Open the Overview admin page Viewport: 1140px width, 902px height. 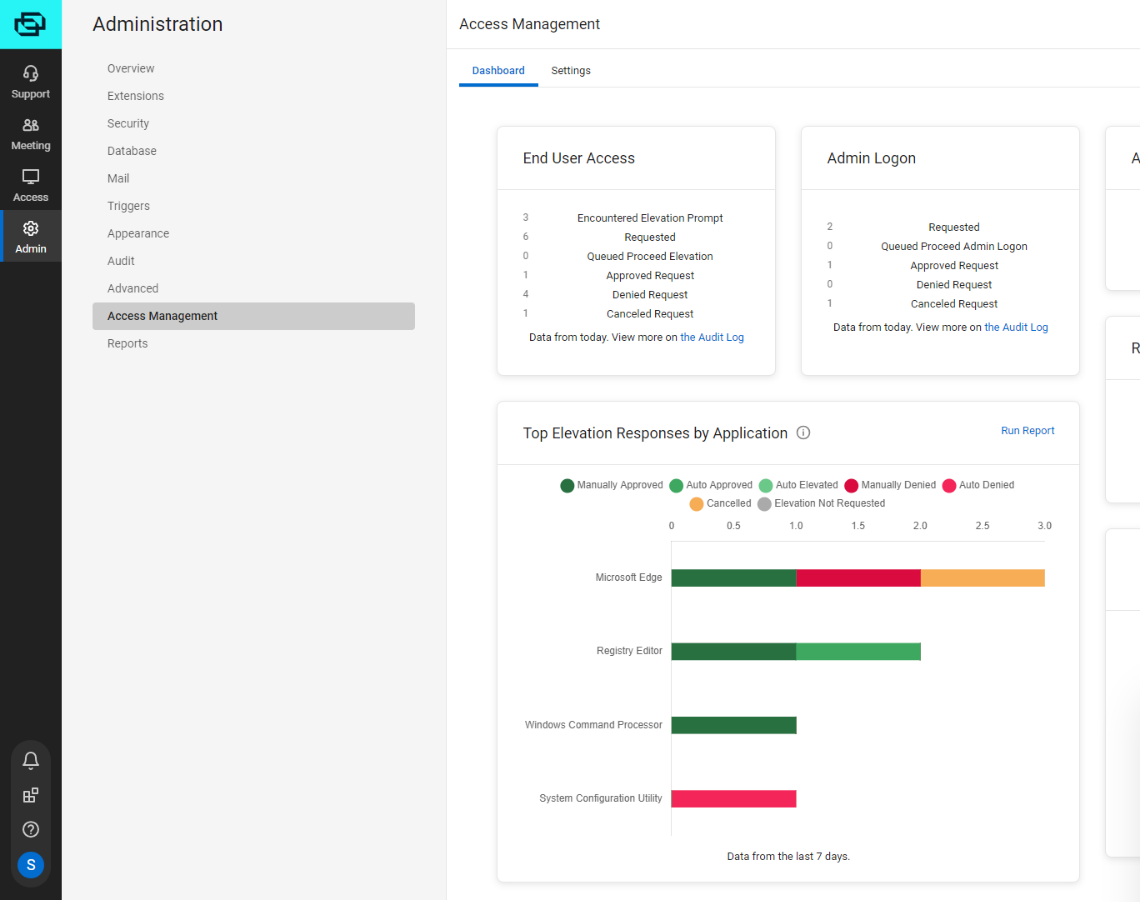pyautogui.click(x=131, y=68)
